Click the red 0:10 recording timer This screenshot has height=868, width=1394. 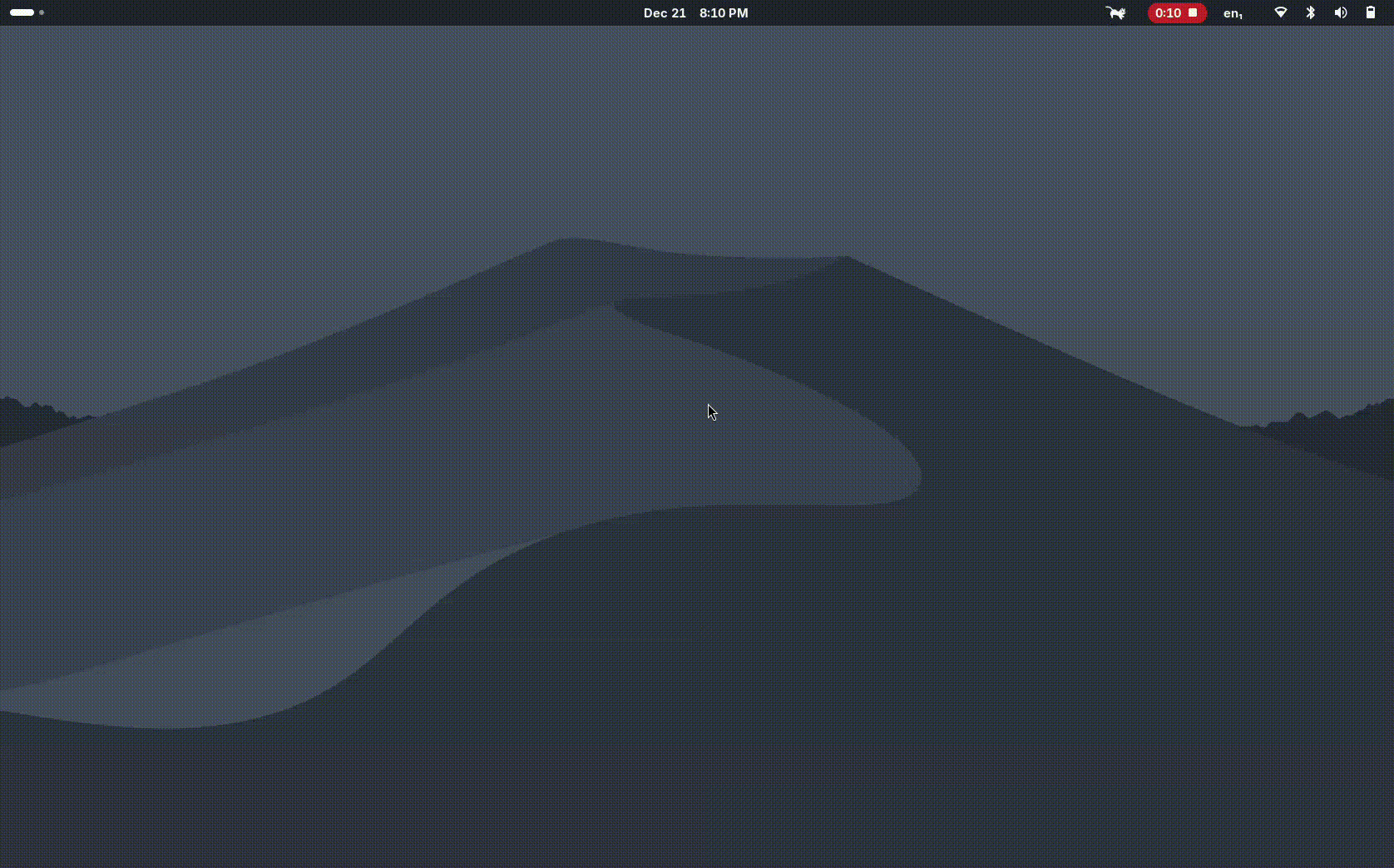click(x=1168, y=13)
